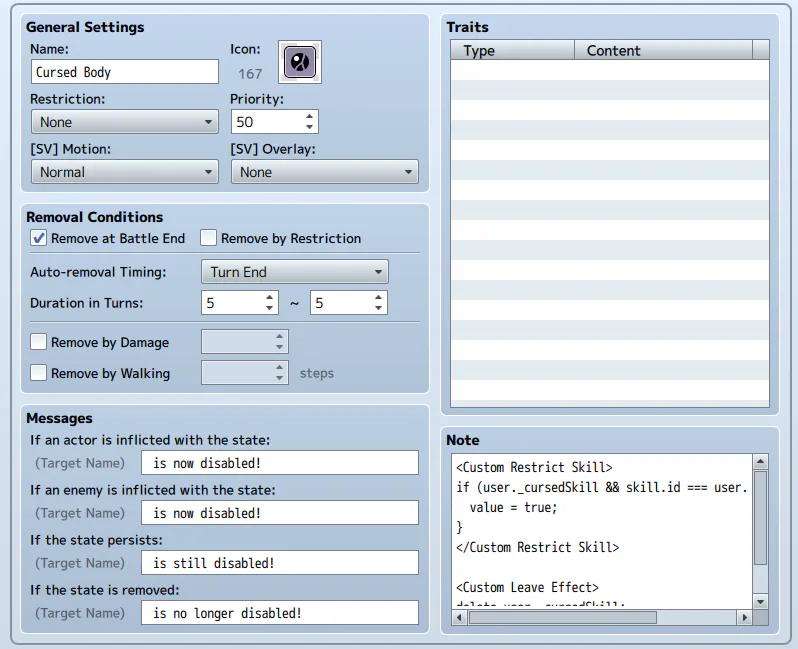Open the Restriction dropdown
Image resolution: width=798 pixels, height=649 pixels.
pos(124,122)
